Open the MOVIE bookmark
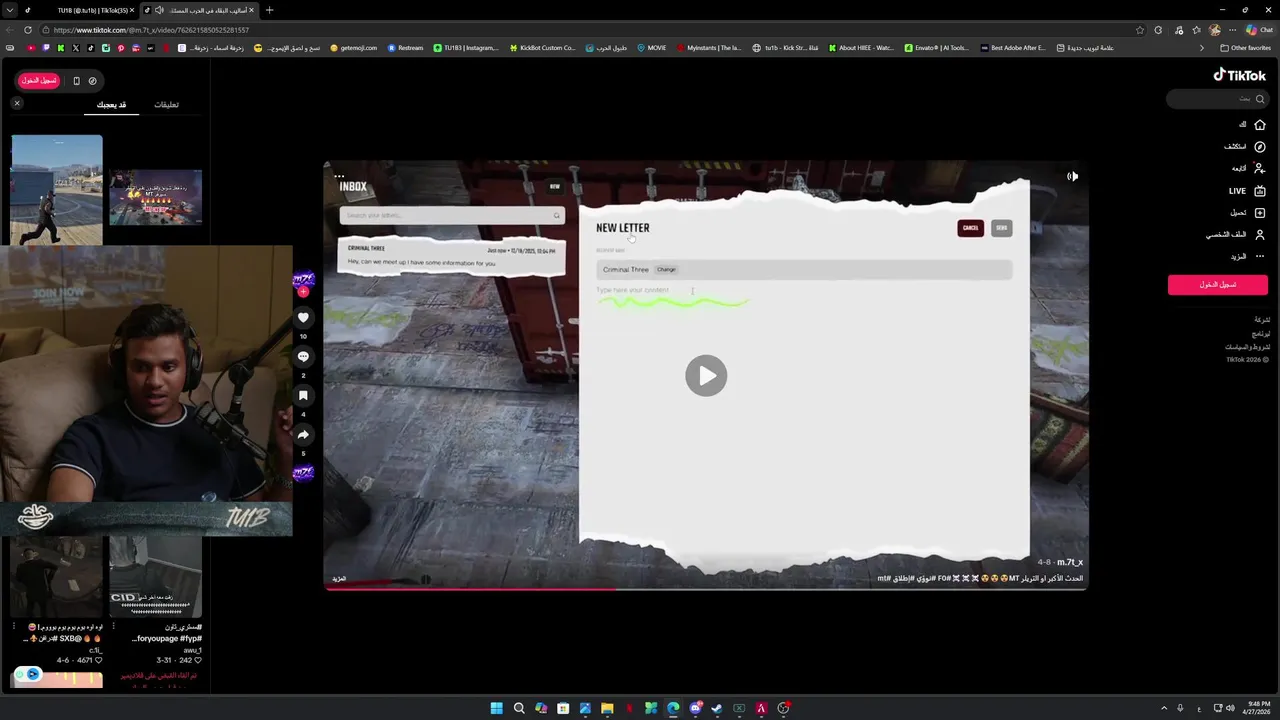This screenshot has width=1280, height=720. (x=651, y=48)
